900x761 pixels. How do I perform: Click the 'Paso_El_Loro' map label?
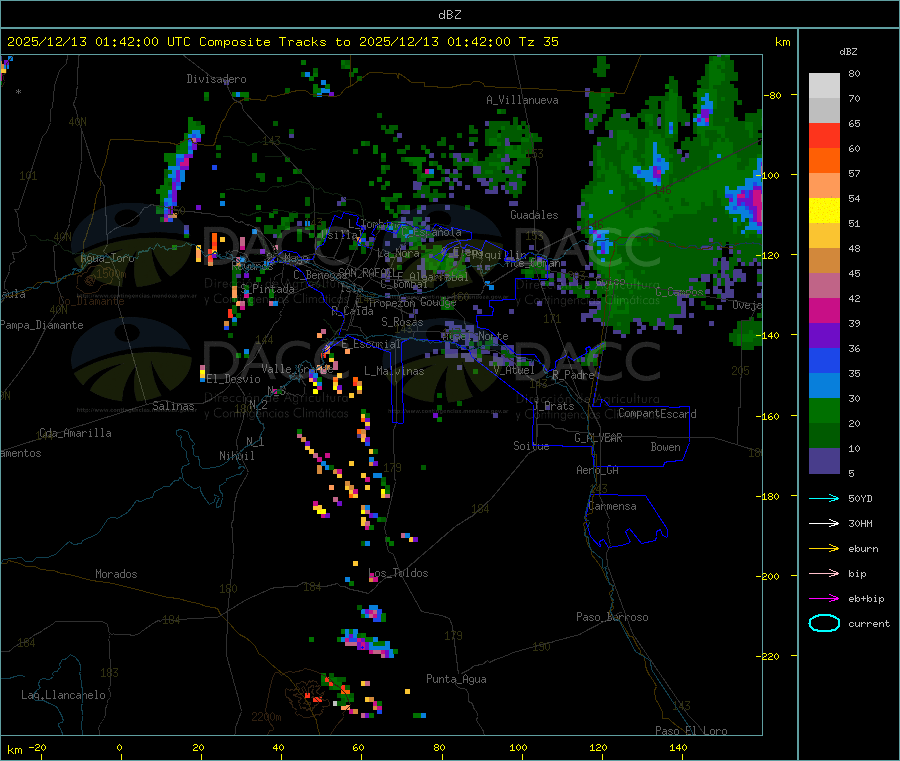[691, 731]
